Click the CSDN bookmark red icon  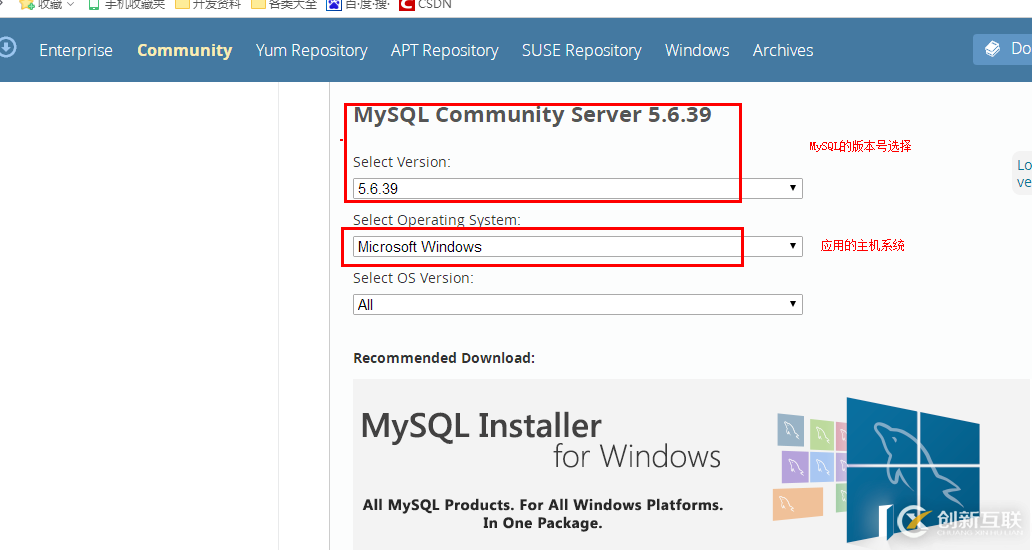[407, 5]
